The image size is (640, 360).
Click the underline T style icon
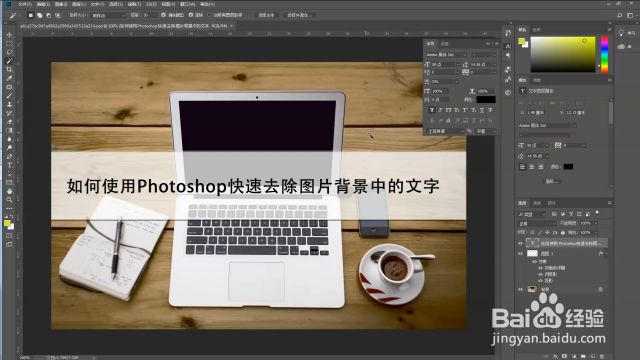pyautogui.click(x=482, y=110)
